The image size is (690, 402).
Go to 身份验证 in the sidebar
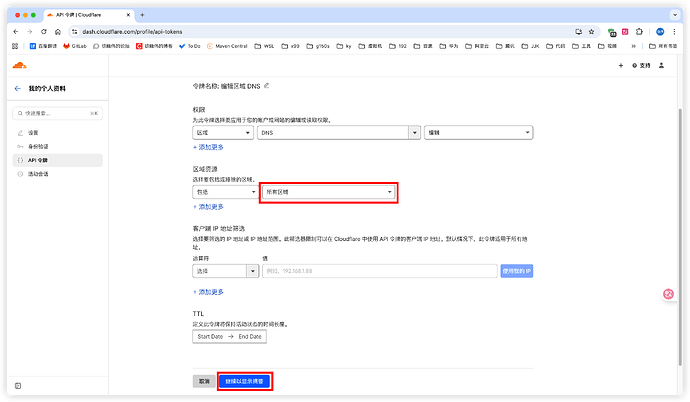pos(39,146)
